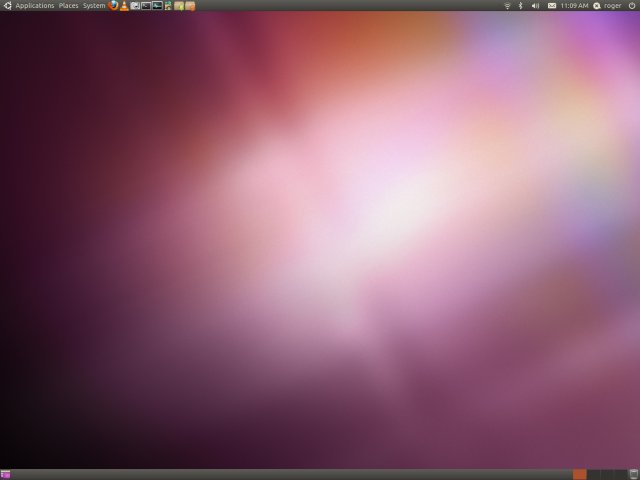
Task: Open the orange folder launcher
Action: point(190,6)
